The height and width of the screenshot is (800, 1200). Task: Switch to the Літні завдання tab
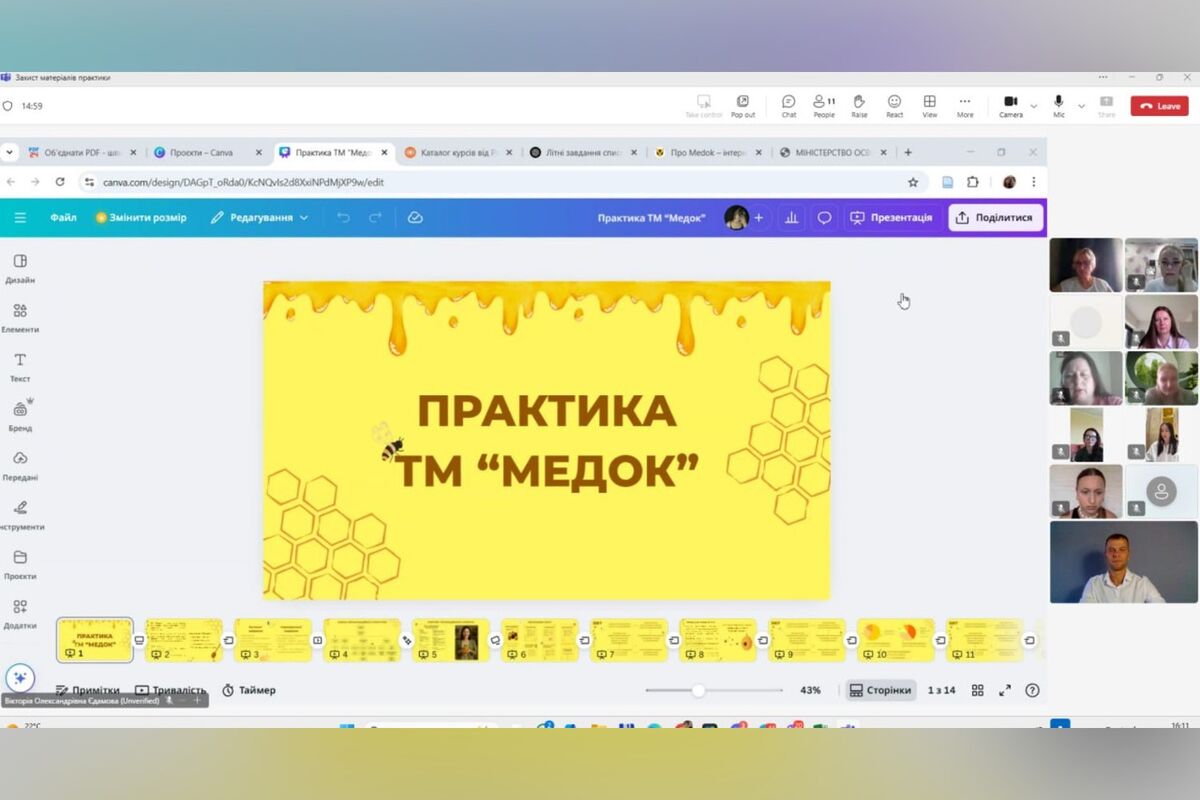click(x=583, y=153)
